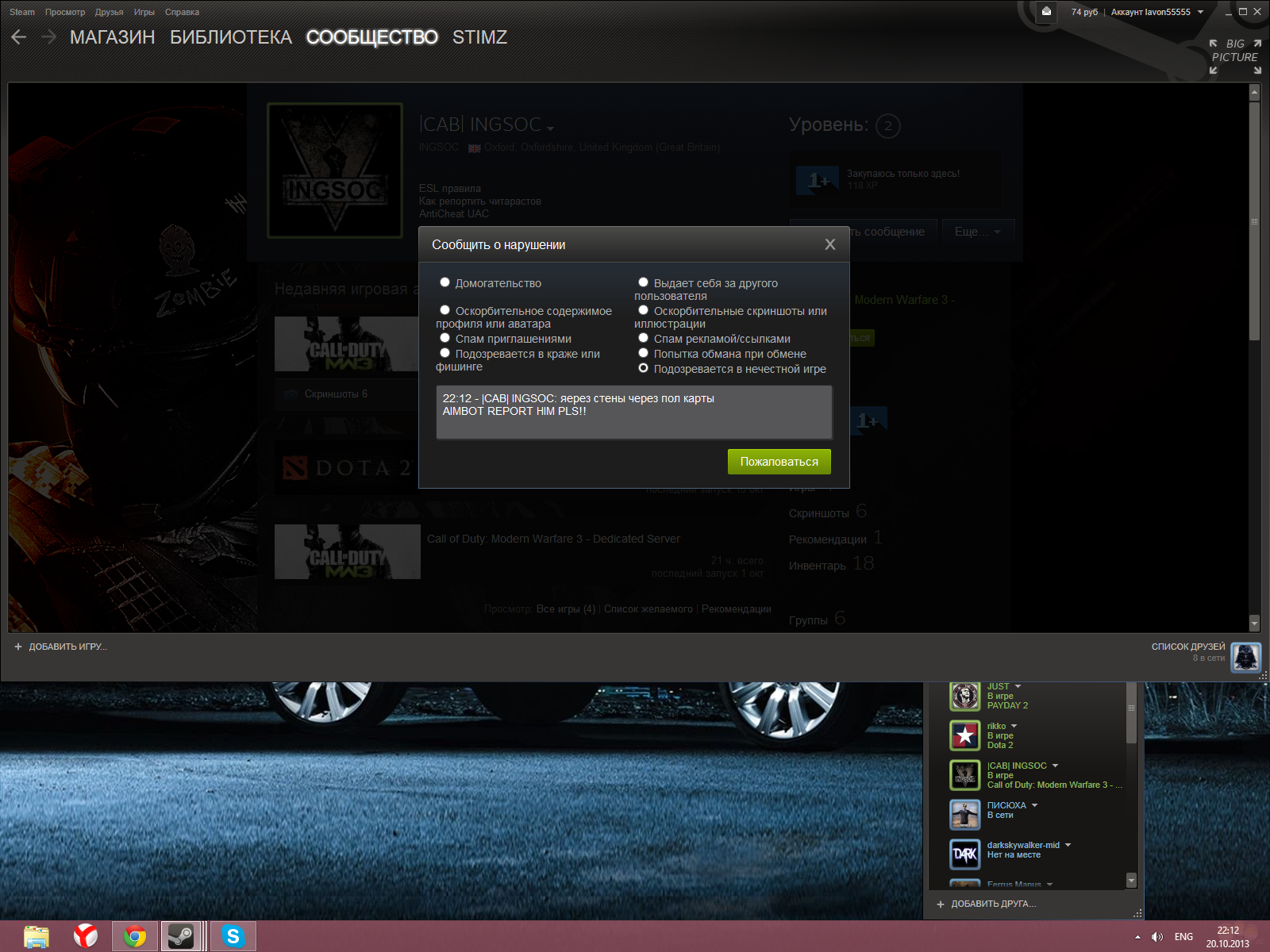This screenshot has height=952, width=1270.
Task: Open |CAB| INGSOC avatar in friends list
Action: coord(965,775)
